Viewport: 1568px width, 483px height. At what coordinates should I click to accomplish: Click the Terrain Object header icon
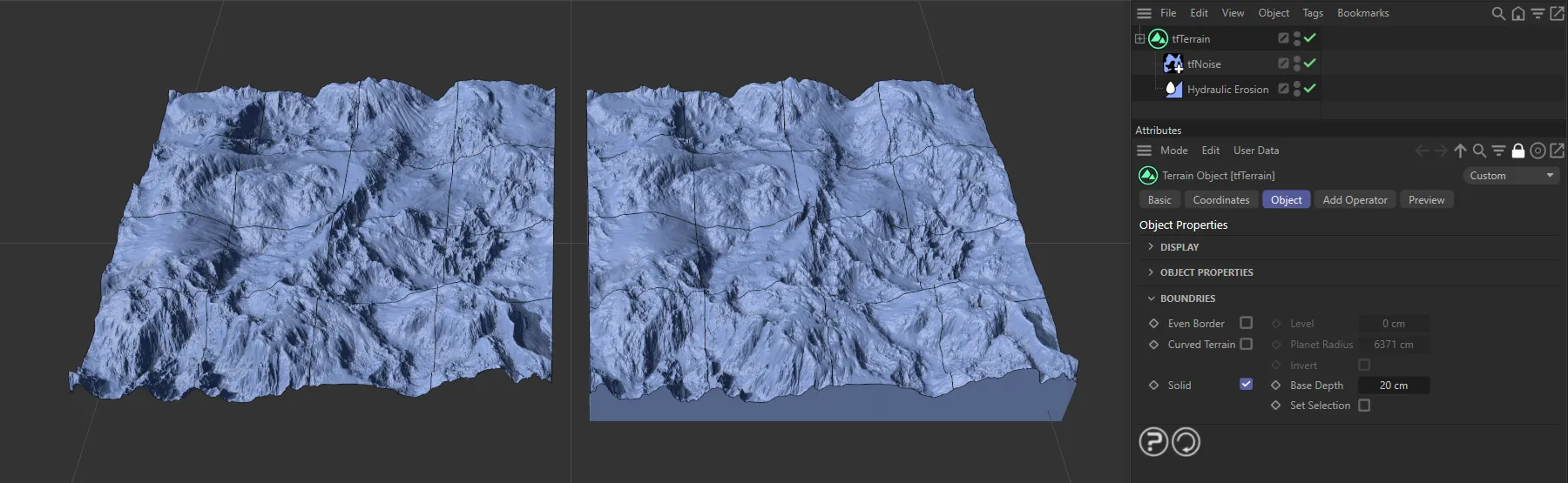click(1148, 176)
